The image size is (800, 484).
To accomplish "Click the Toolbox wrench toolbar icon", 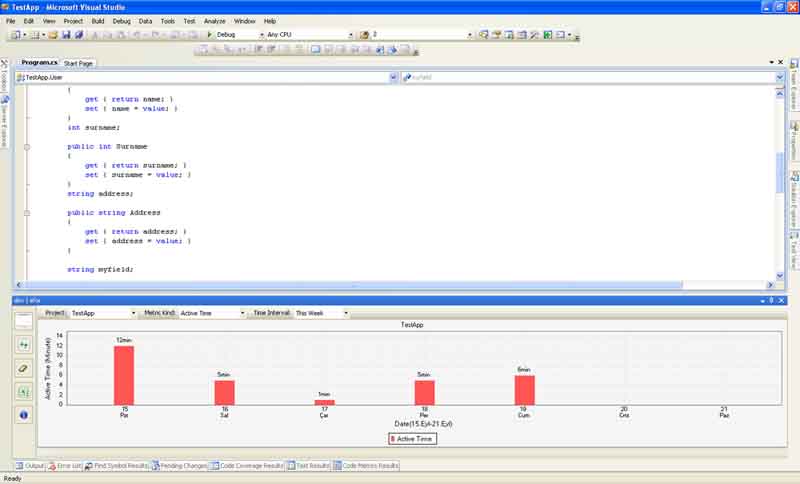I will click(x=534, y=35).
